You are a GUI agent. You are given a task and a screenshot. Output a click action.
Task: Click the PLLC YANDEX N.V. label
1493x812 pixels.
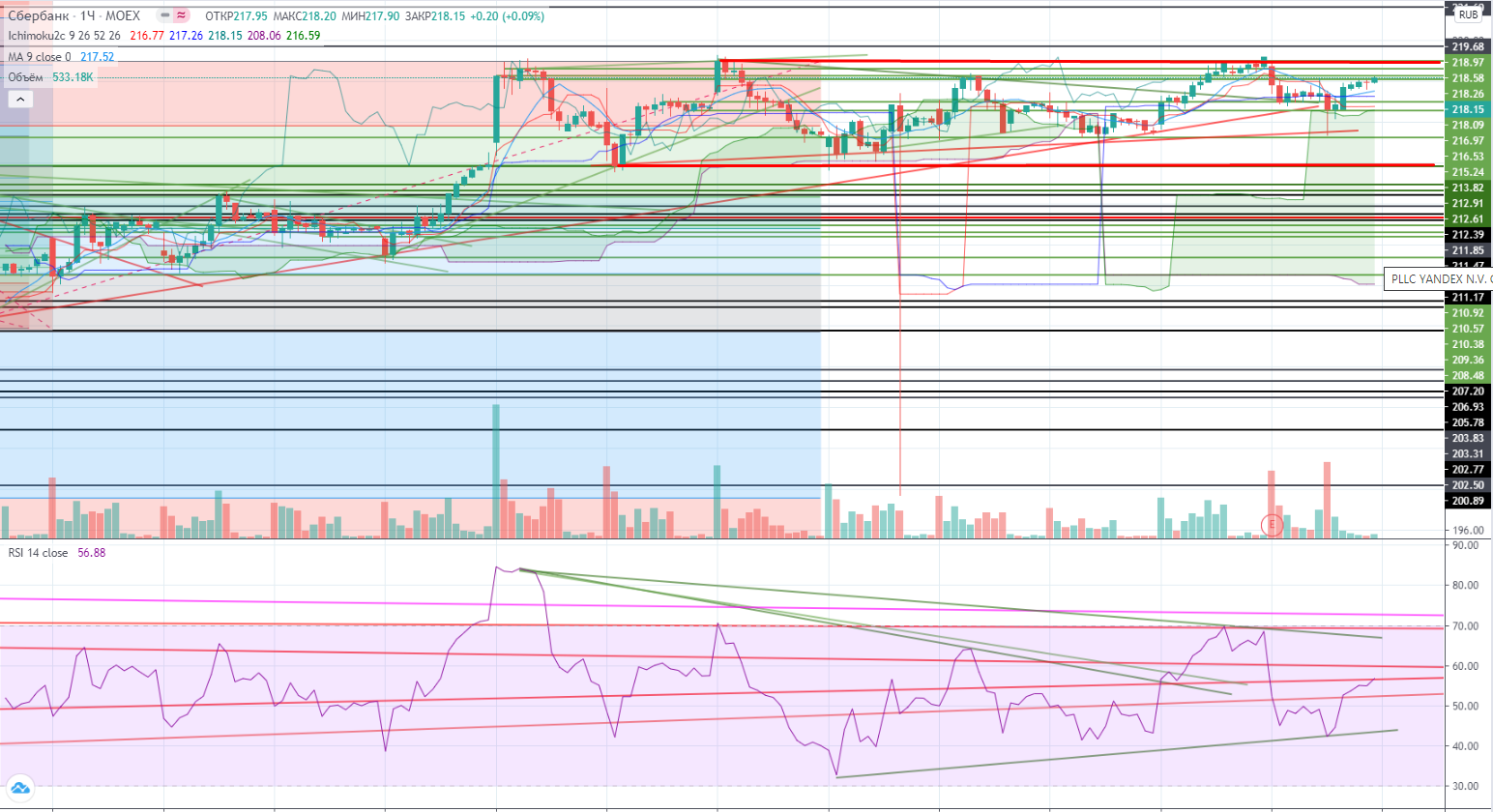click(1439, 279)
